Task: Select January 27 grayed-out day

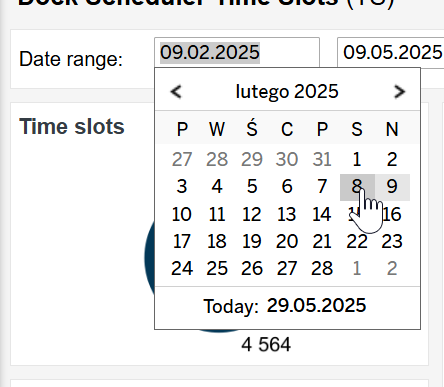Action: click(182, 159)
